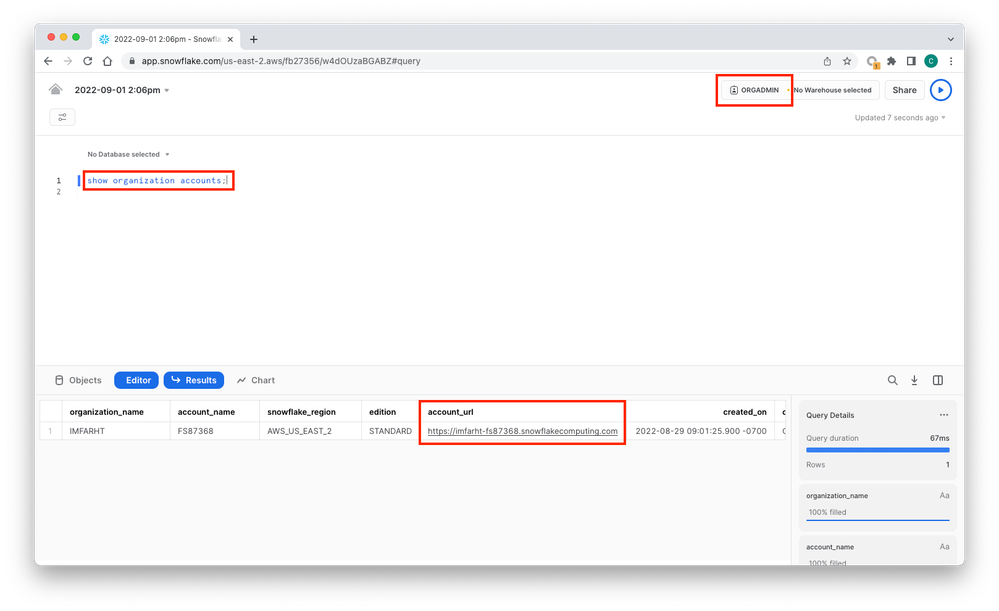Viewport: 999px width, 611px height.
Task: Open a new browser tab
Action: (254, 40)
